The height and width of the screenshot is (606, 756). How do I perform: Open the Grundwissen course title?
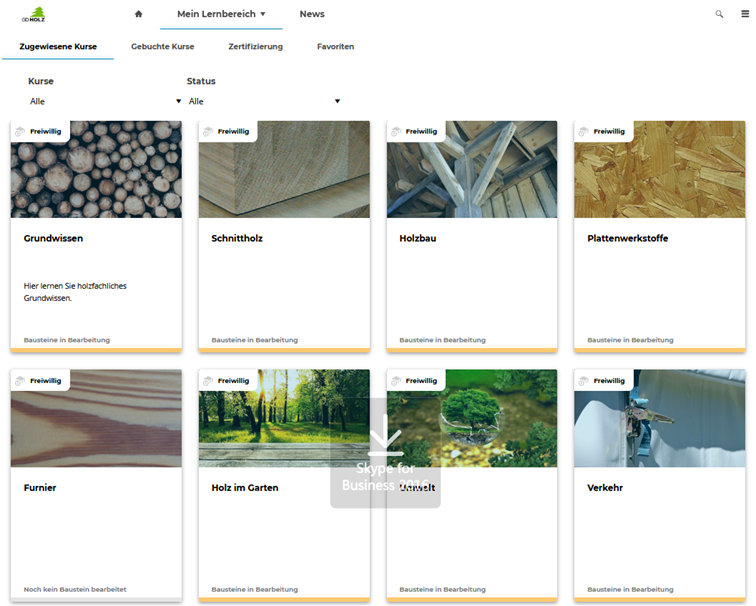[54, 238]
